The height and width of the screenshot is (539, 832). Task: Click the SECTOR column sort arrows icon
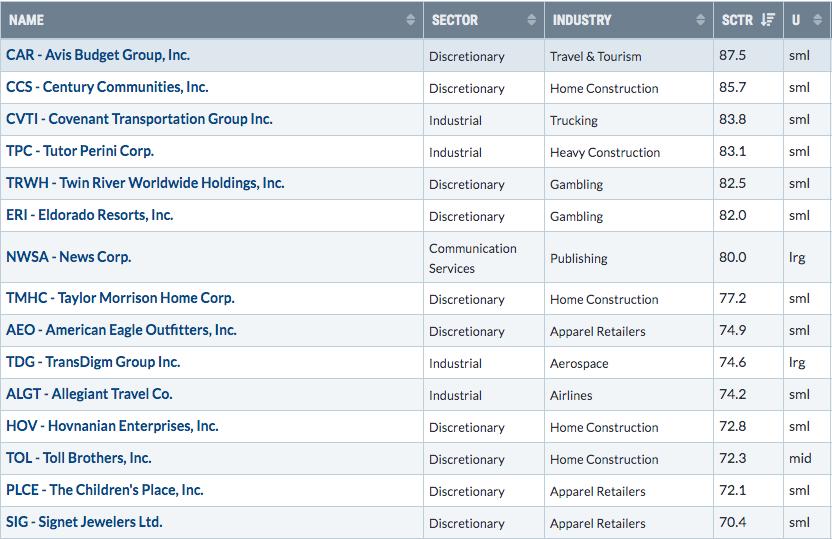point(531,20)
